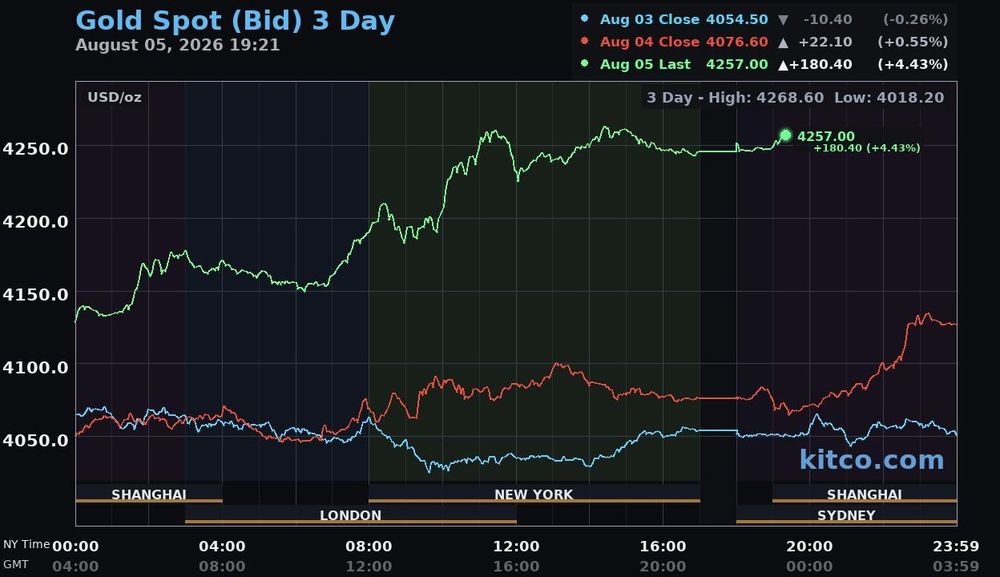Click the 3 Day High/Low summary text
This screenshot has height=577, width=1000.
[x=795, y=98]
